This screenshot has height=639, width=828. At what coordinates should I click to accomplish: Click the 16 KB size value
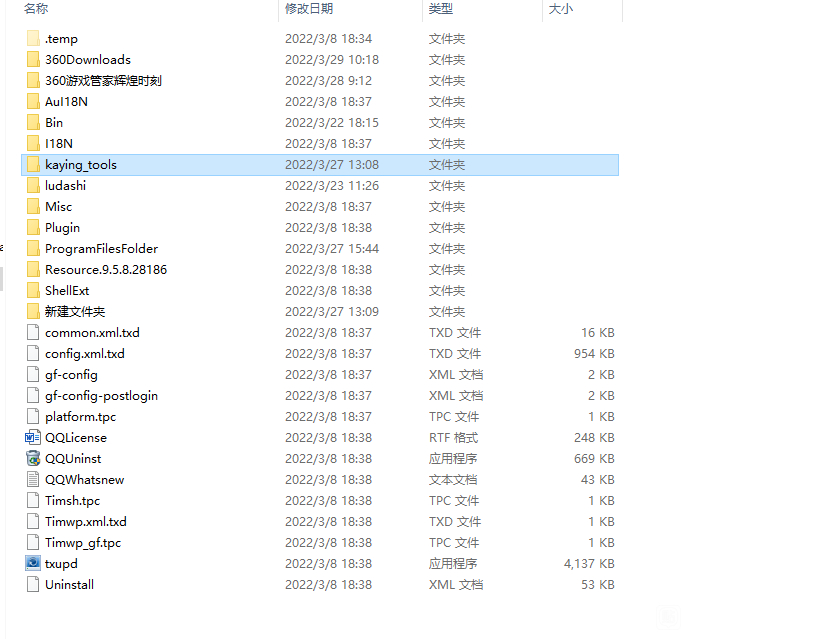click(598, 333)
